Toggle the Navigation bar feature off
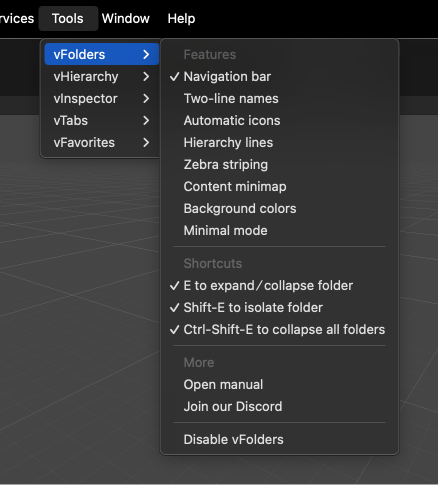The image size is (438, 485). tap(279, 77)
